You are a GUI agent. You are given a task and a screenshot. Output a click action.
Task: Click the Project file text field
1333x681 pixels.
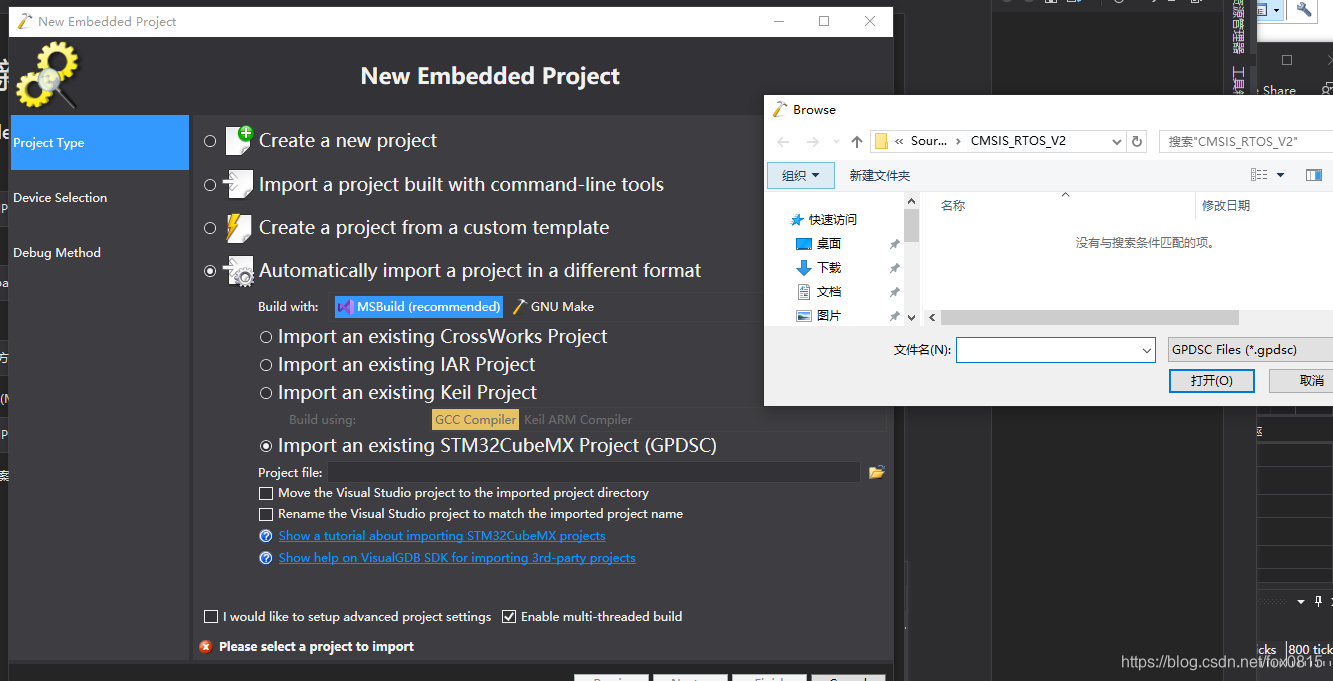(x=594, y=472)
